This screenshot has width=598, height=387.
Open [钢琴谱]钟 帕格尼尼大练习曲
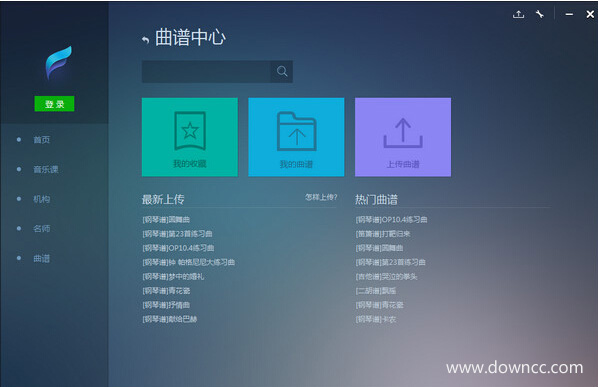point(188,262)
